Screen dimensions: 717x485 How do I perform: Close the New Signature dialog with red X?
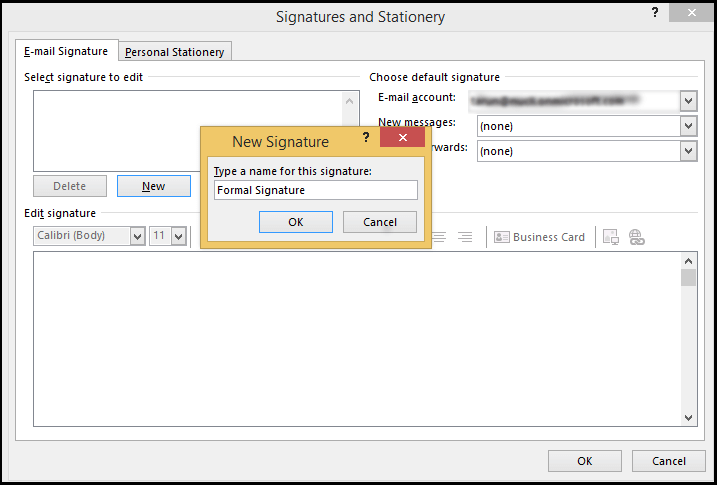tap(402, 138)
